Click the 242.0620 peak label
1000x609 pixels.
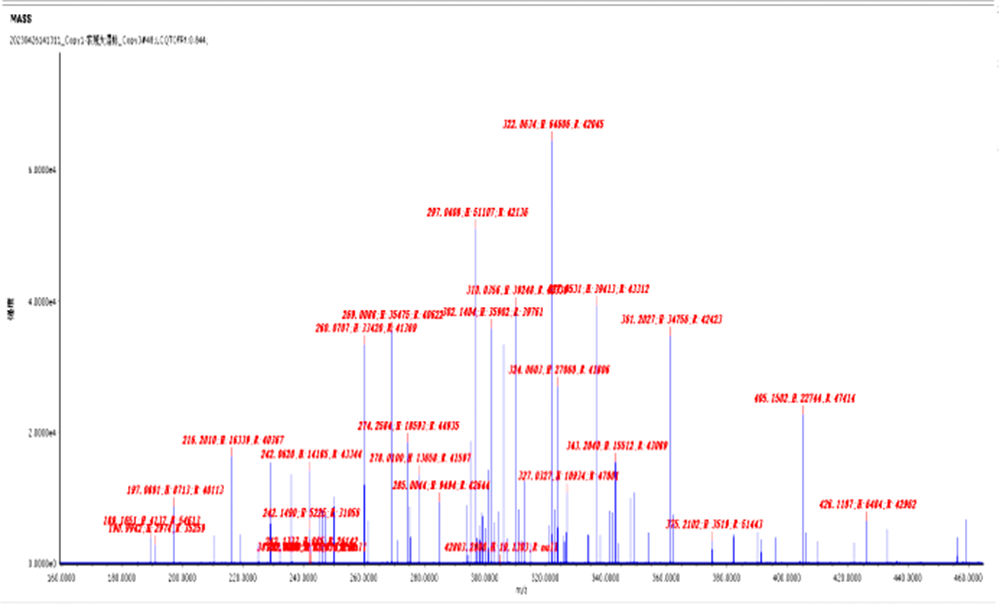click(311, 454)
